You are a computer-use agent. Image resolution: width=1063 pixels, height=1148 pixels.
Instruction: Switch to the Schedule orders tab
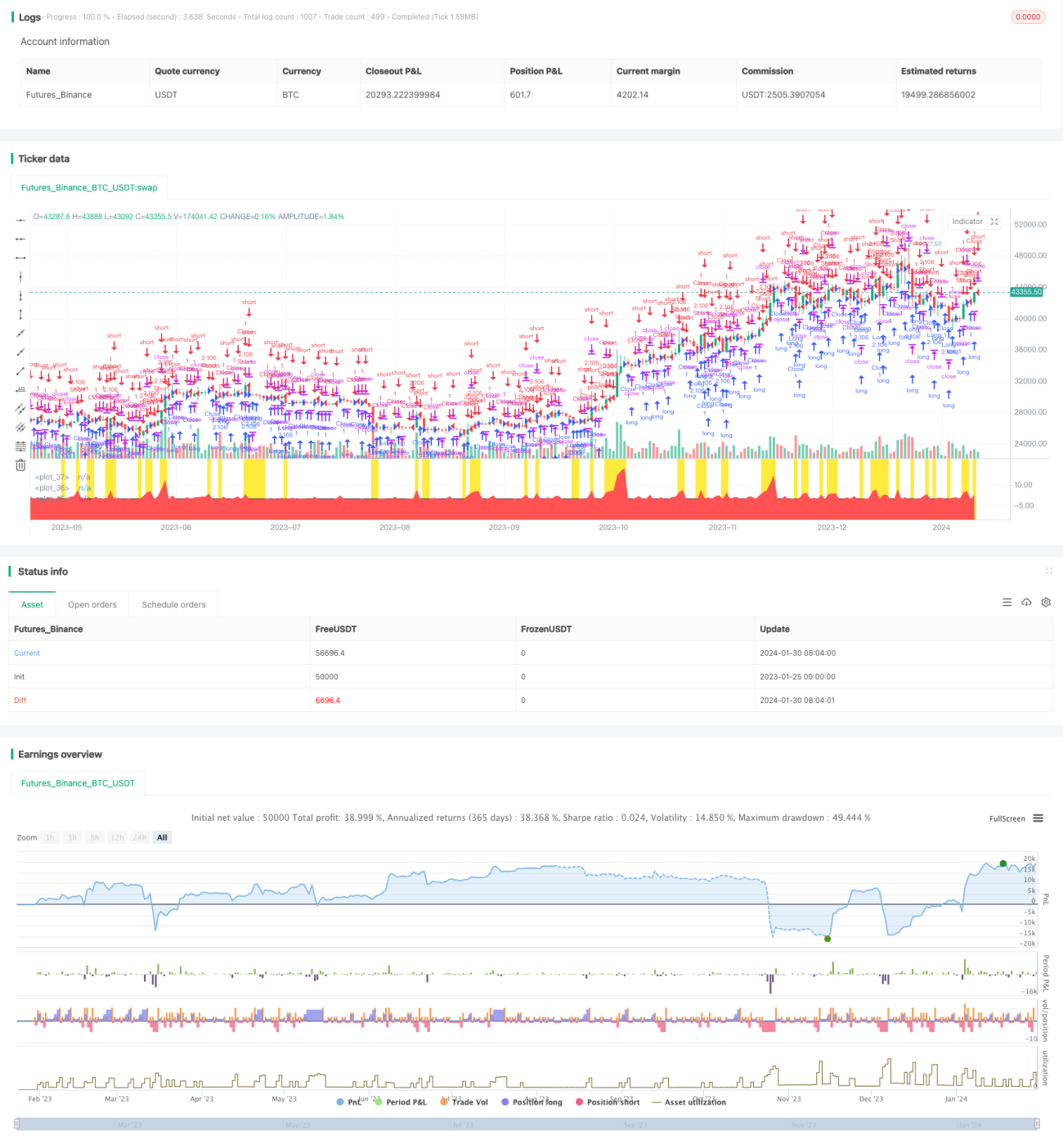point(173,605)
